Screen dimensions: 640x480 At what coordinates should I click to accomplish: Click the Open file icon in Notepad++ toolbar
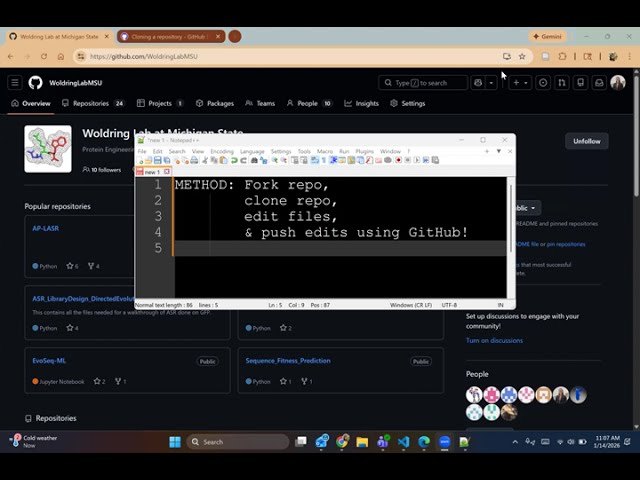[149, 160]
